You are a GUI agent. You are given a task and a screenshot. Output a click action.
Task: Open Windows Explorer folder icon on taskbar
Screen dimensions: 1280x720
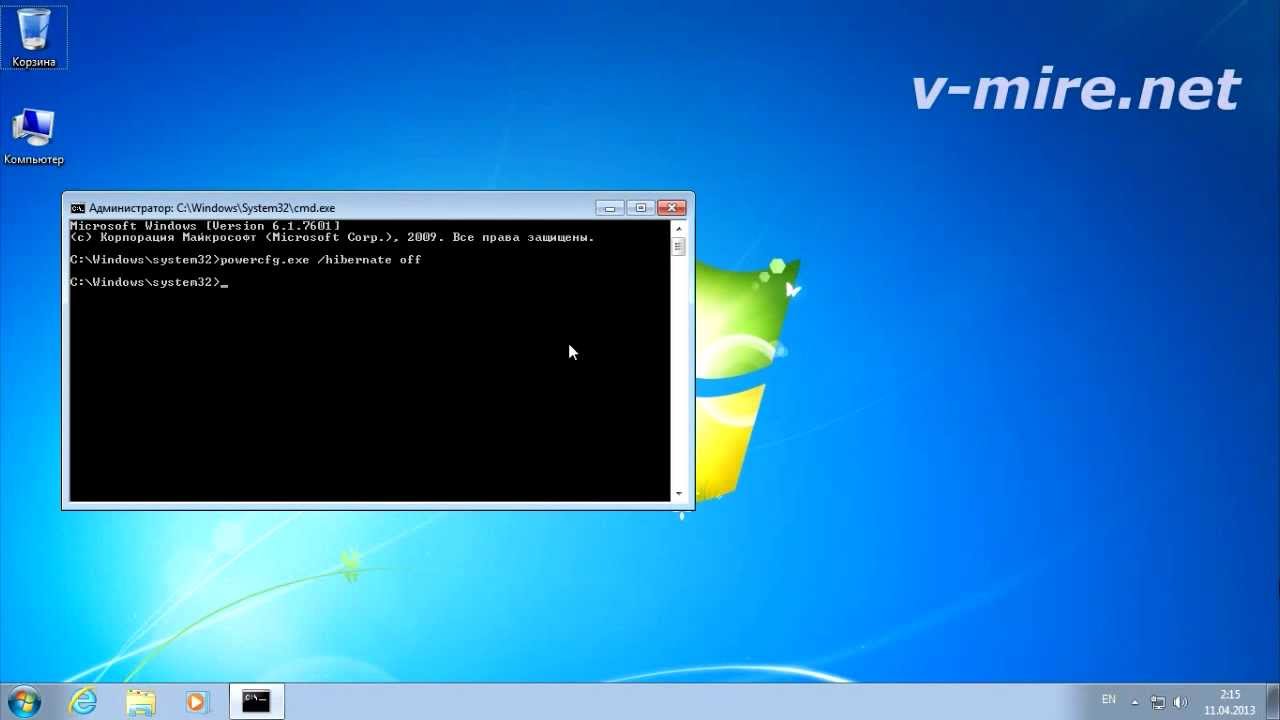click(x=141, y=701)
